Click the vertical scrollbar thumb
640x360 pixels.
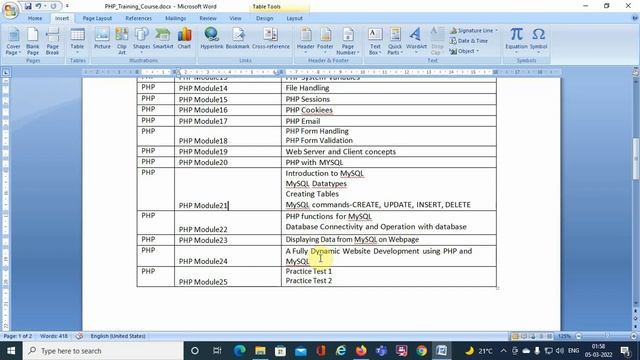(636, 159)
